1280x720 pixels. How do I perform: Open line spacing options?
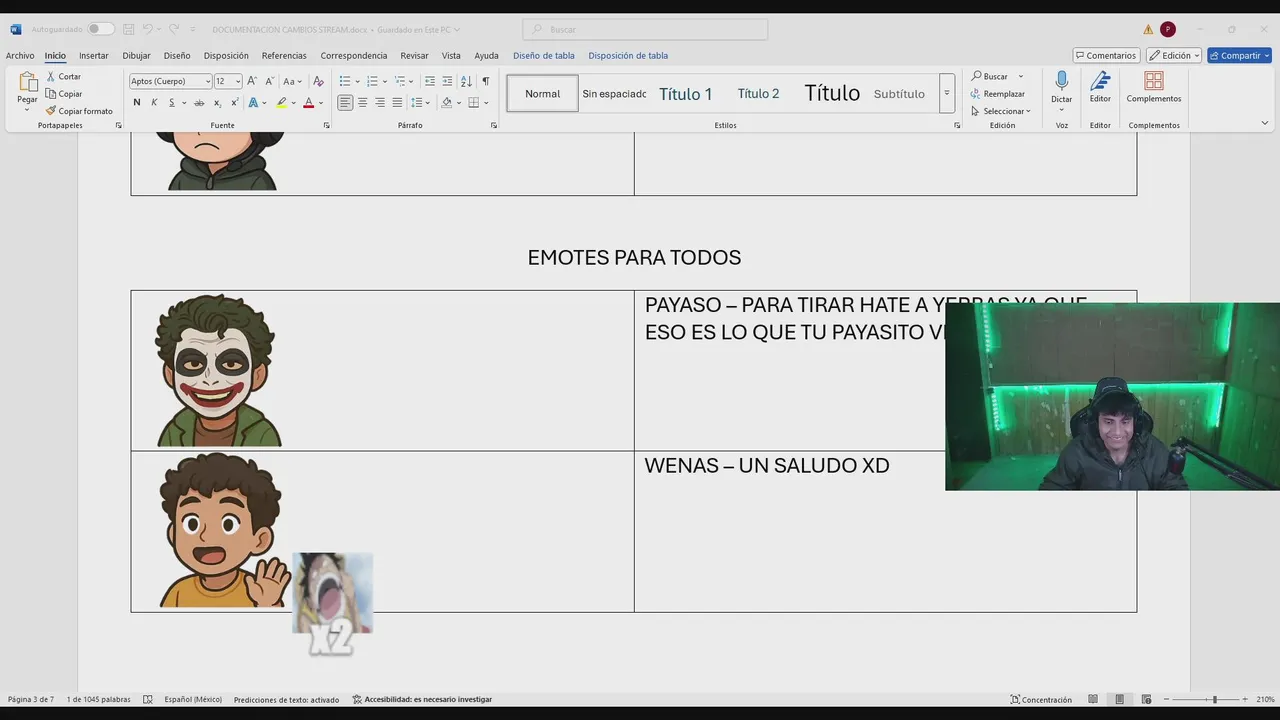419,102
